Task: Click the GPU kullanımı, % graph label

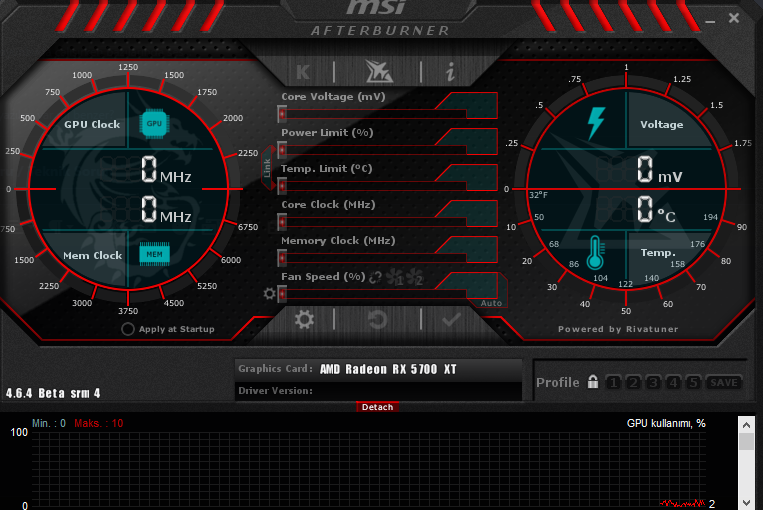Action: tap(666, 423)
